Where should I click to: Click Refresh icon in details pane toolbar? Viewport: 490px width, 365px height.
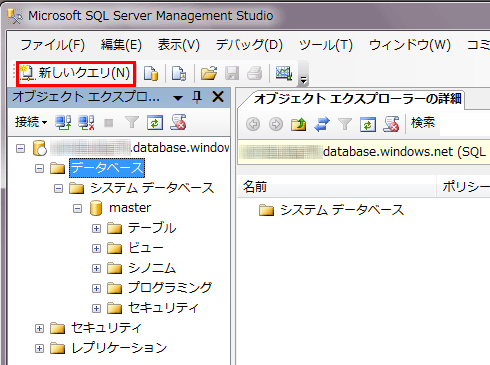point(368,125)
